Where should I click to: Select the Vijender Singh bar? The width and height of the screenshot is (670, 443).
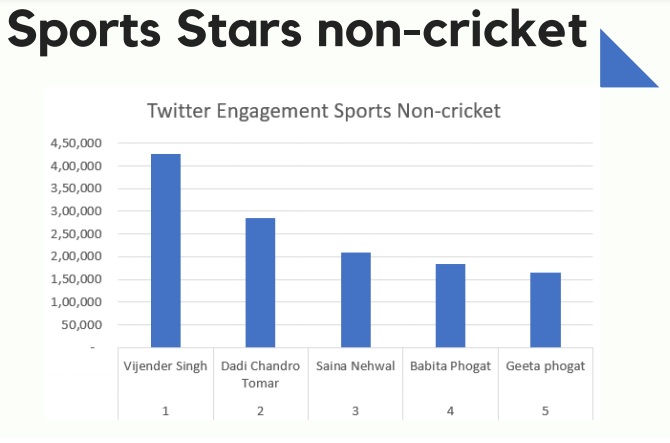[165, 250]
